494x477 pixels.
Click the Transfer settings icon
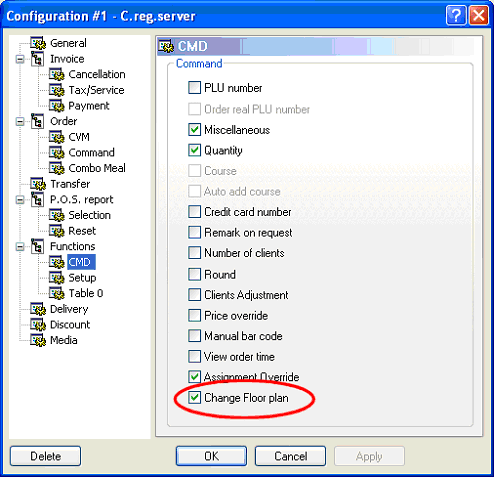pyautogui.click(x=38, y=184)
